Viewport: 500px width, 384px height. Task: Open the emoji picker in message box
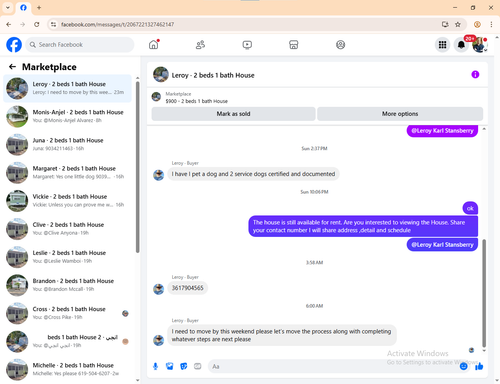(x=463, y=366)
